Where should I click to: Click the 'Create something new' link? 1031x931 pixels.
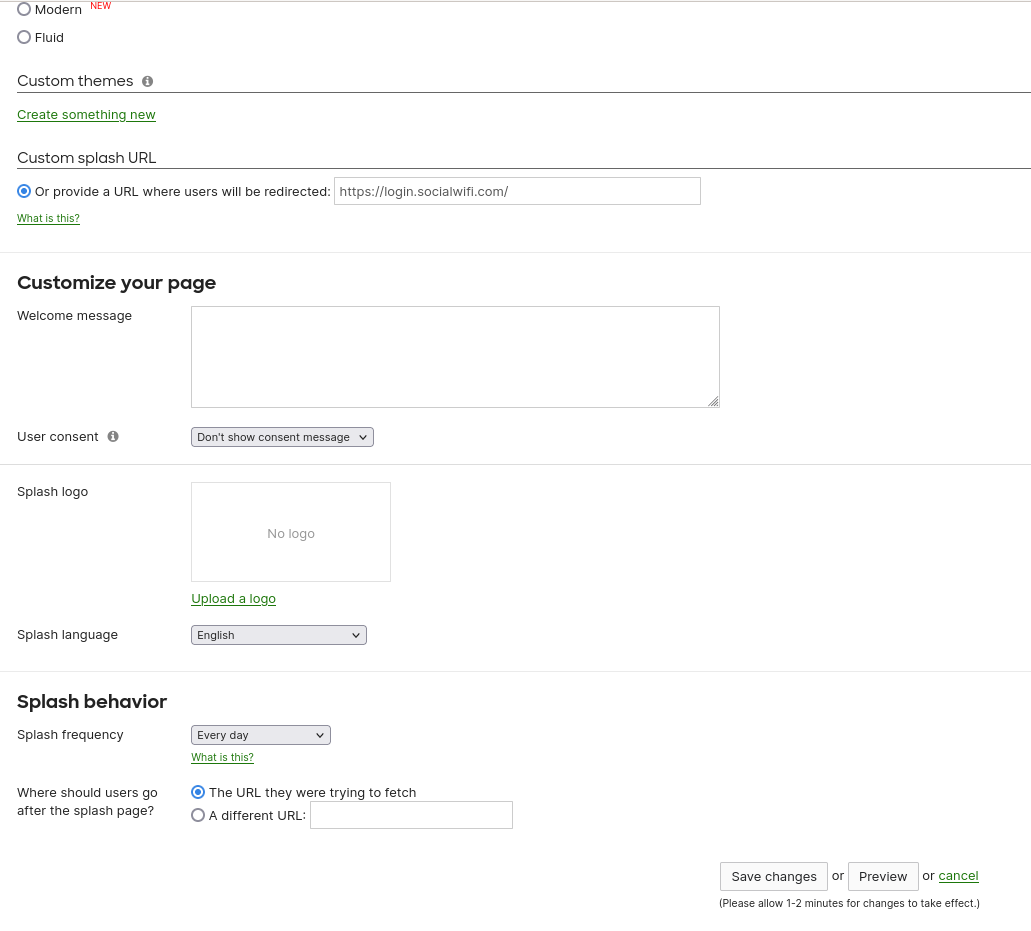(x=86, y=115)
